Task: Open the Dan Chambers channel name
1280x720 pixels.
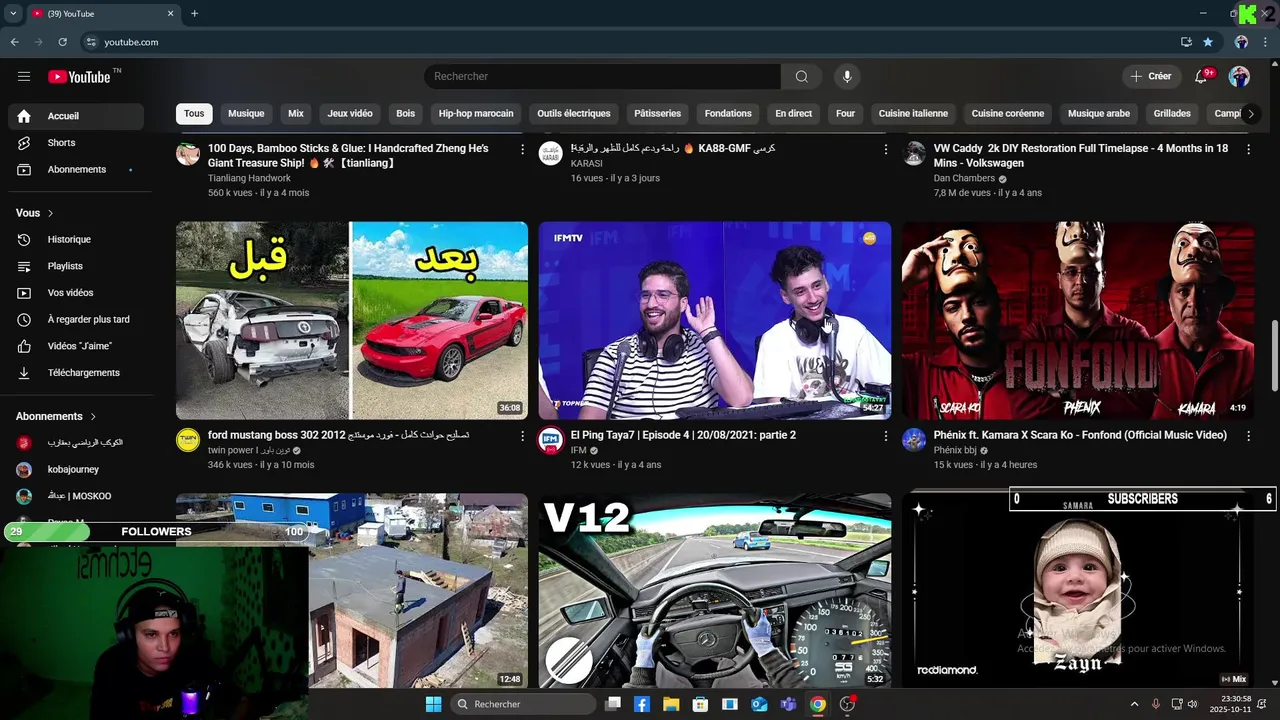Action: coord(964,179)
